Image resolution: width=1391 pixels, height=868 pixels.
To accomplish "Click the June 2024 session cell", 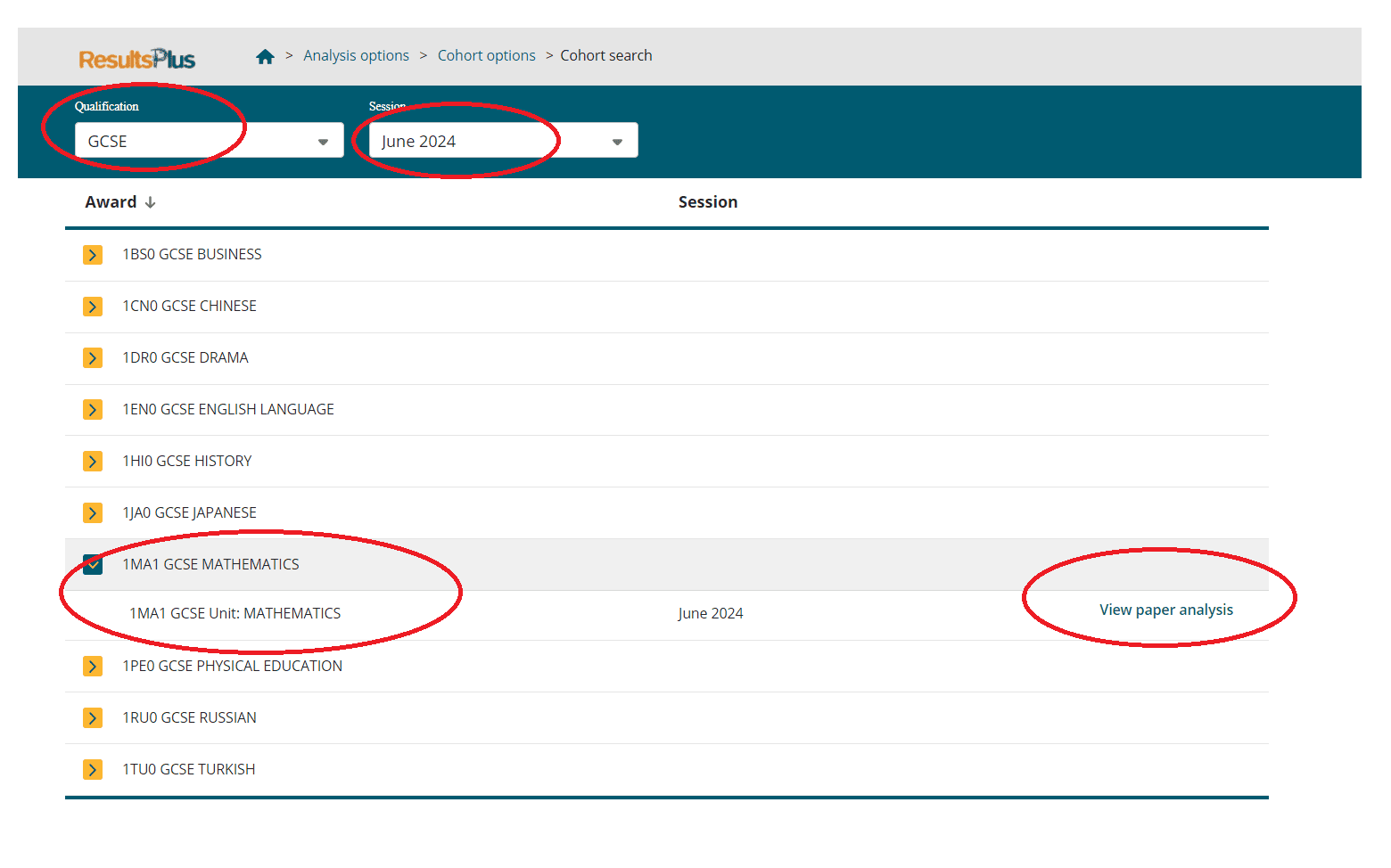I will (711, 614).
